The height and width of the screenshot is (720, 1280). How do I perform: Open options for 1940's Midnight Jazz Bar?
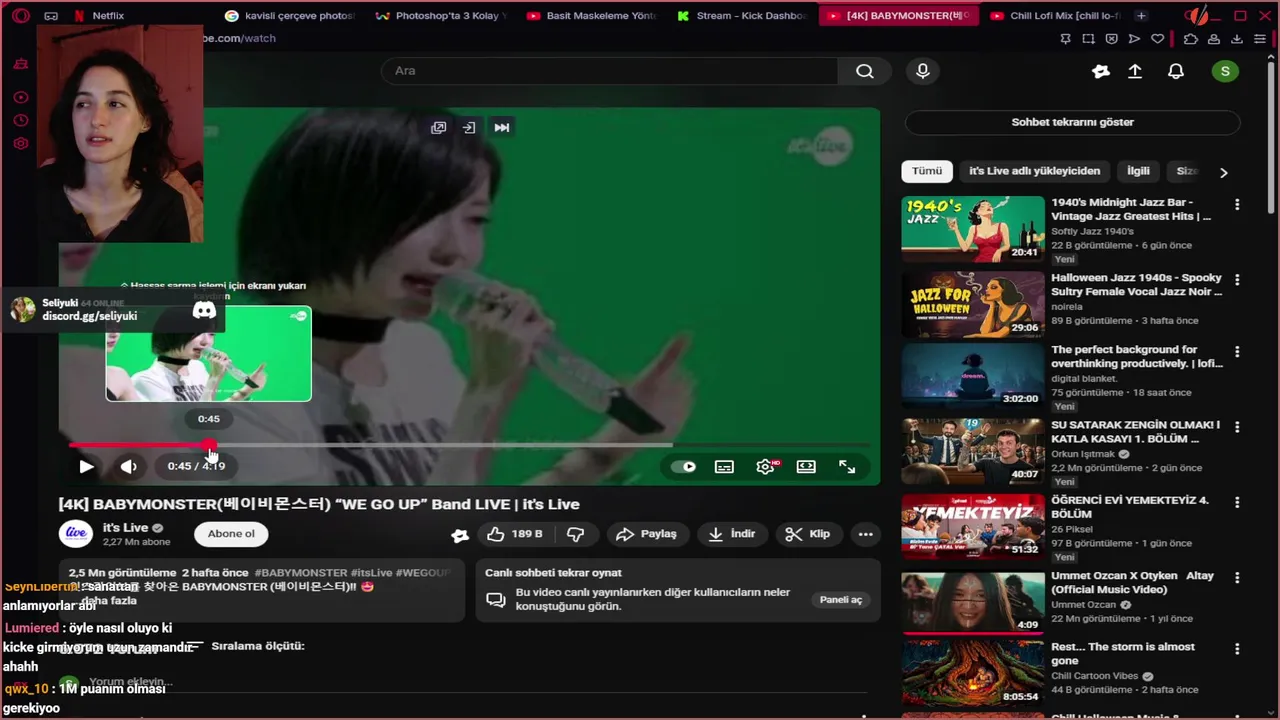click(x=1237, y=204)
